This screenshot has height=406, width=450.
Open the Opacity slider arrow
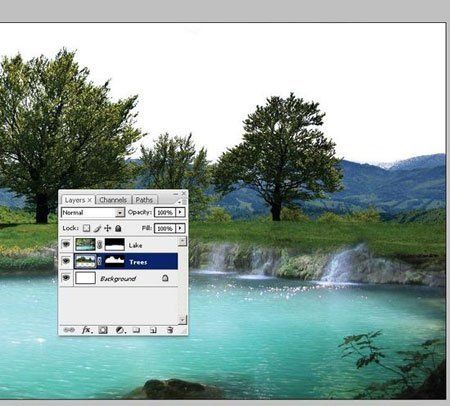click(180, 212)
